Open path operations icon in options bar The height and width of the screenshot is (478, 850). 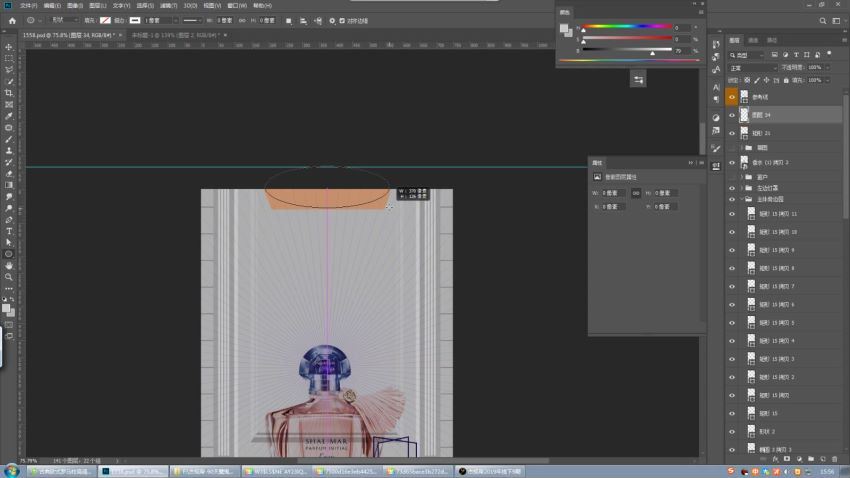[288, 21]
